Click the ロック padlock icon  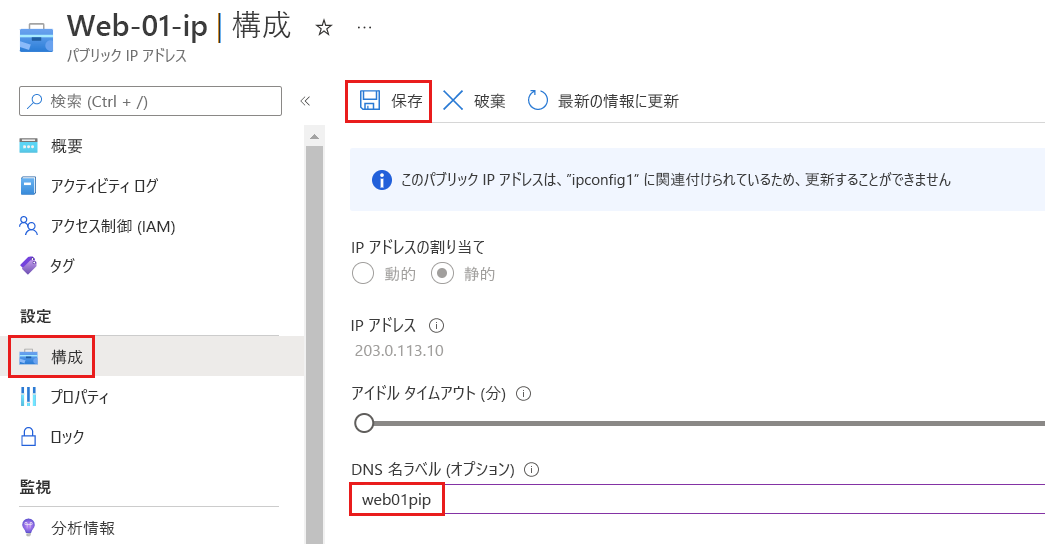(x=29, y=437)
